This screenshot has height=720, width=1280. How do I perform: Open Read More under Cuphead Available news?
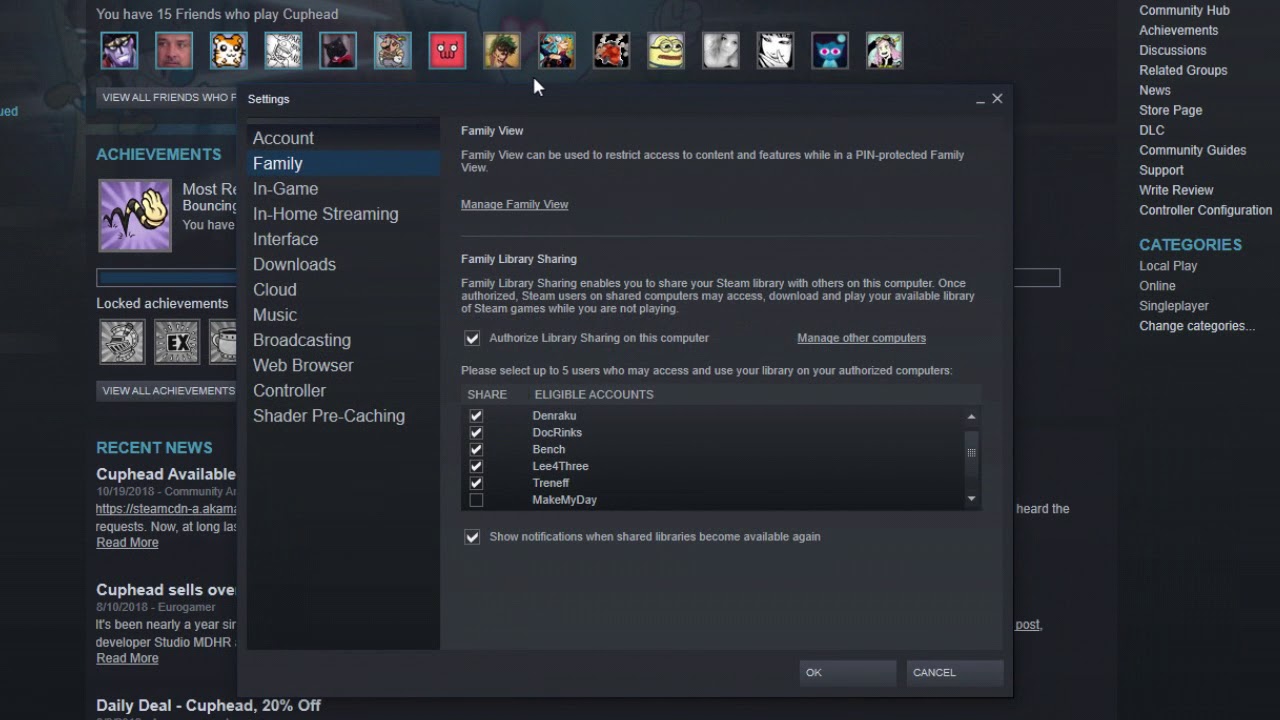coord(127,543)
